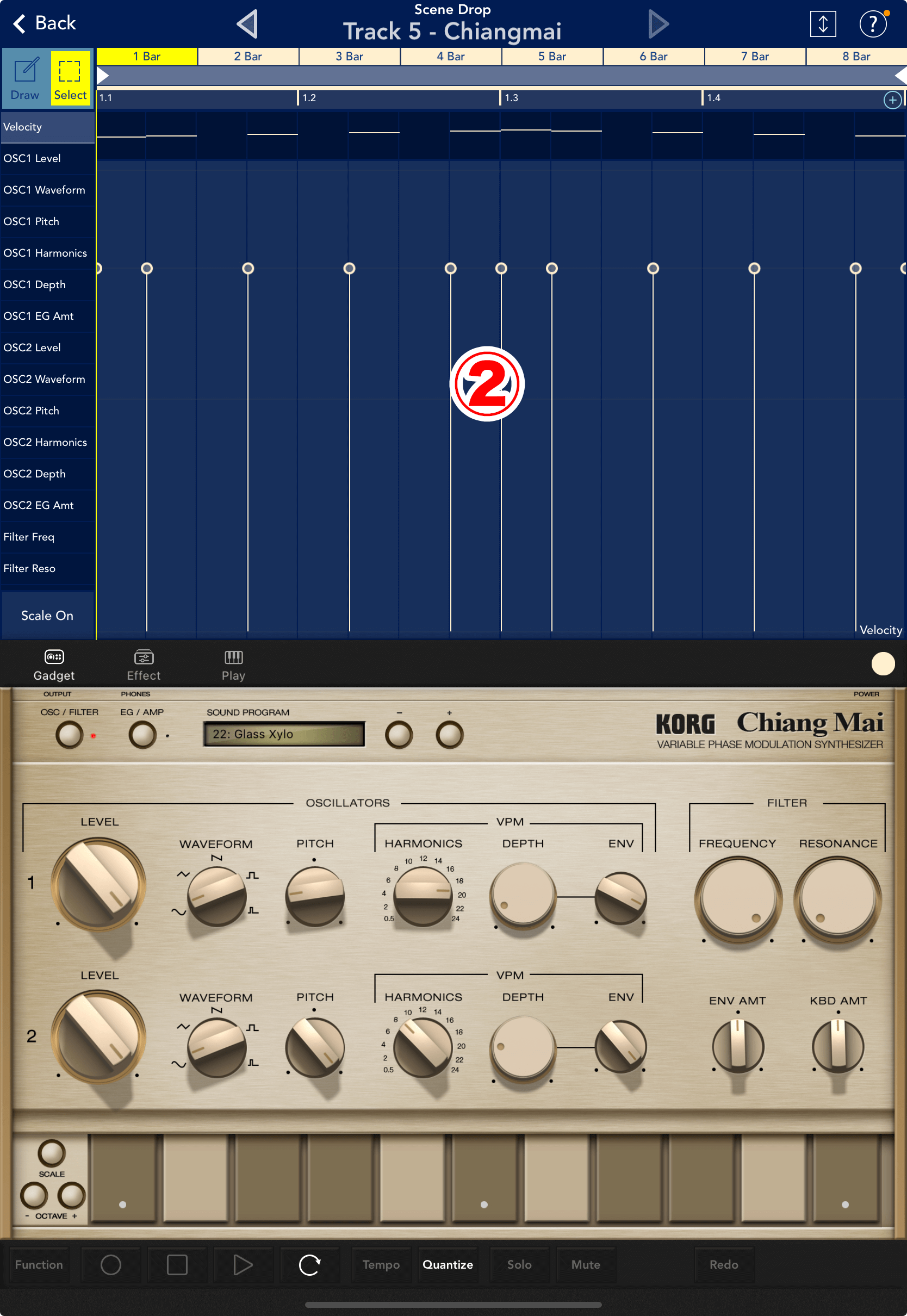Select the OSC2 EG Amt parameter
Viewport: 907px width, 1316px height.
point(47,505)
